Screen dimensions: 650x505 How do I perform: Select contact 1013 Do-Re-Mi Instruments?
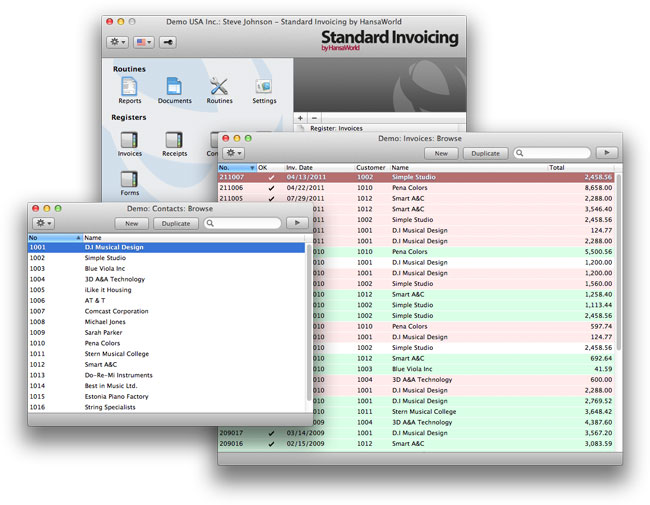166,375
